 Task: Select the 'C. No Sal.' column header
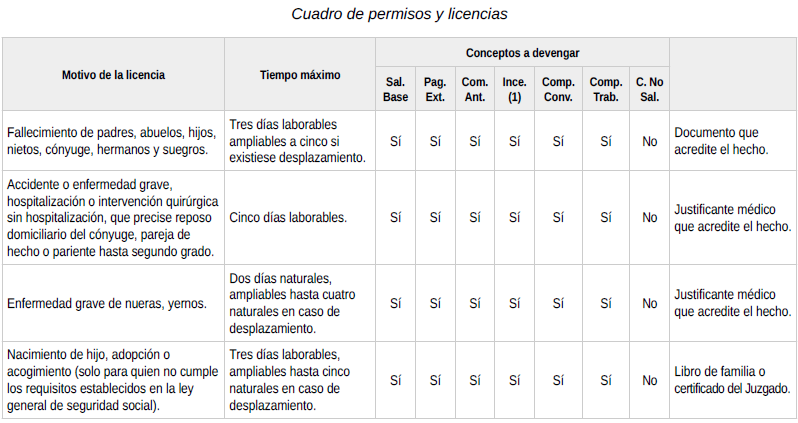click(649, 89)
